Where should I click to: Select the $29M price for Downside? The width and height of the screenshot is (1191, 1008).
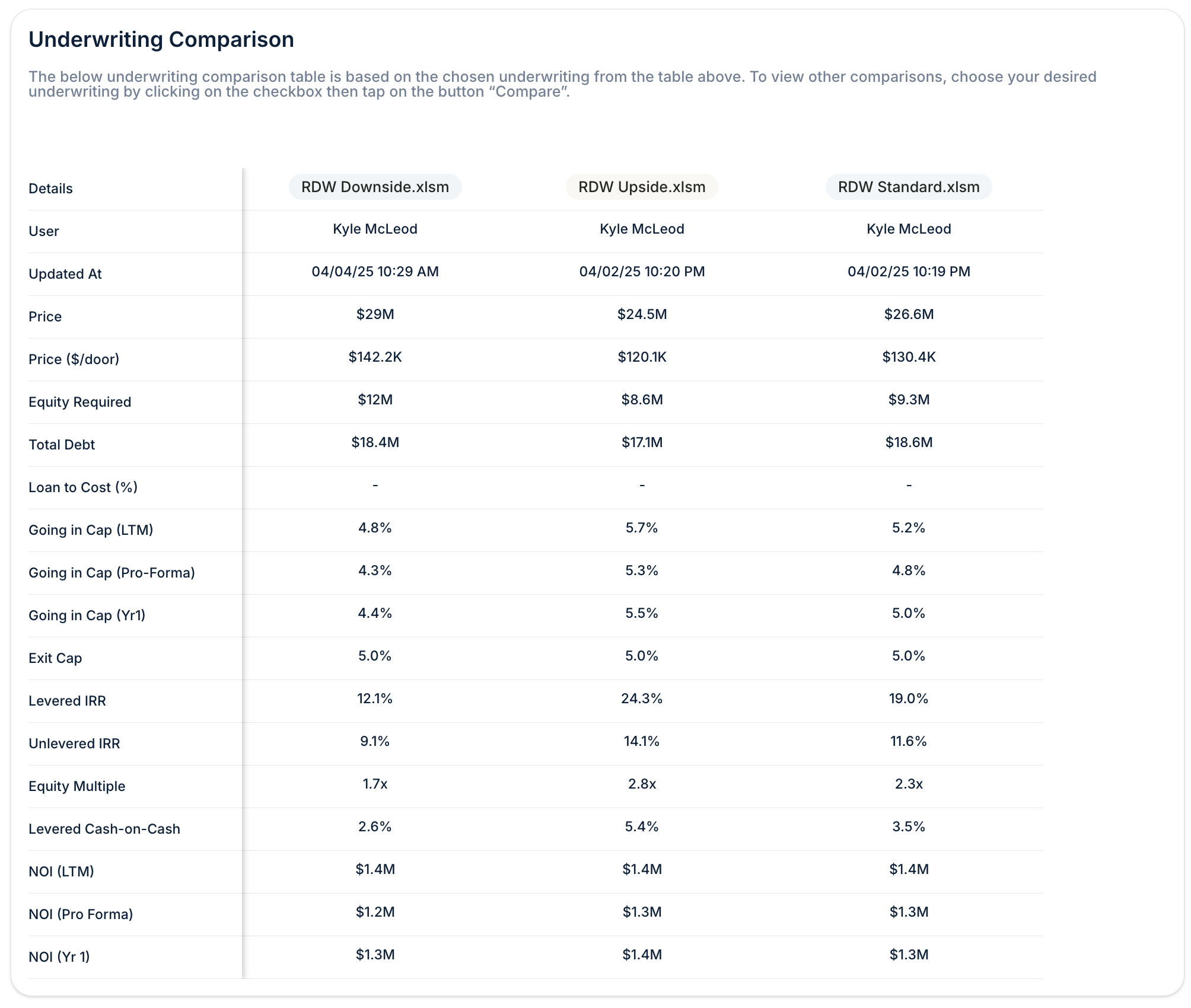(x=375, y=314)
